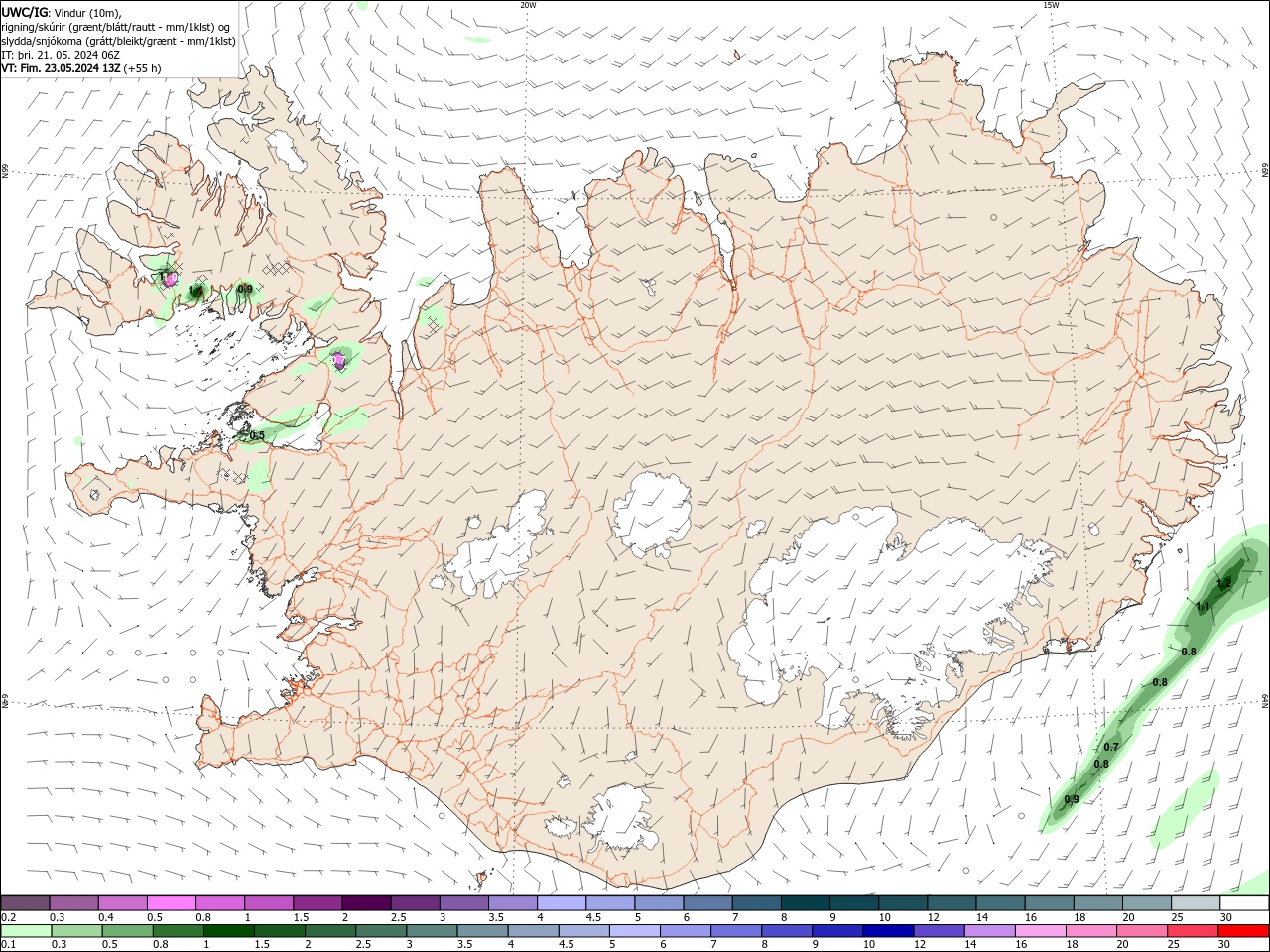The height and width of the screenshot is (952, 1270).
Task: Click the rain swatch between 2 and 2.5
Action: (x=330, y=930)
